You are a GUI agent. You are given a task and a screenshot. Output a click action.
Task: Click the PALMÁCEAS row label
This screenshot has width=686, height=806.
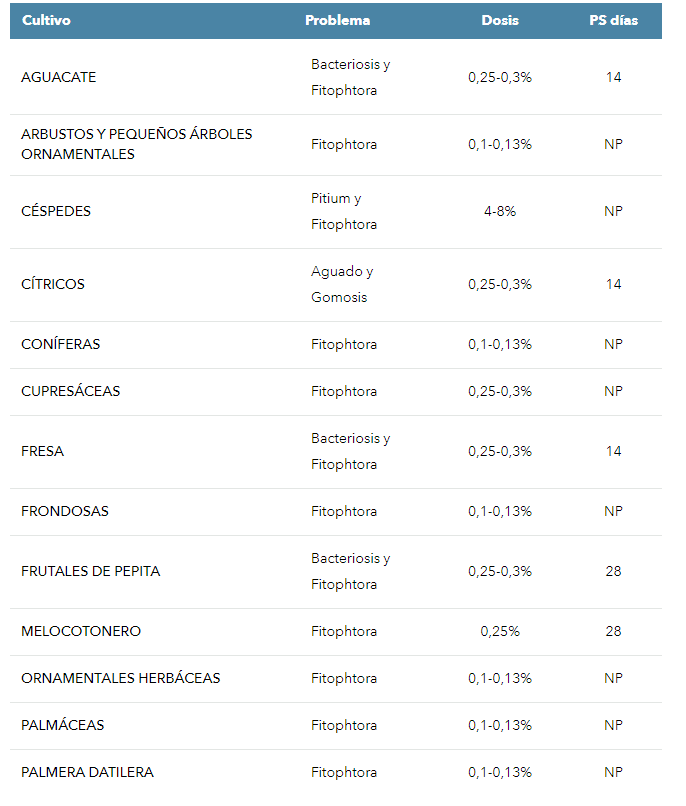[x=63, y=725]
